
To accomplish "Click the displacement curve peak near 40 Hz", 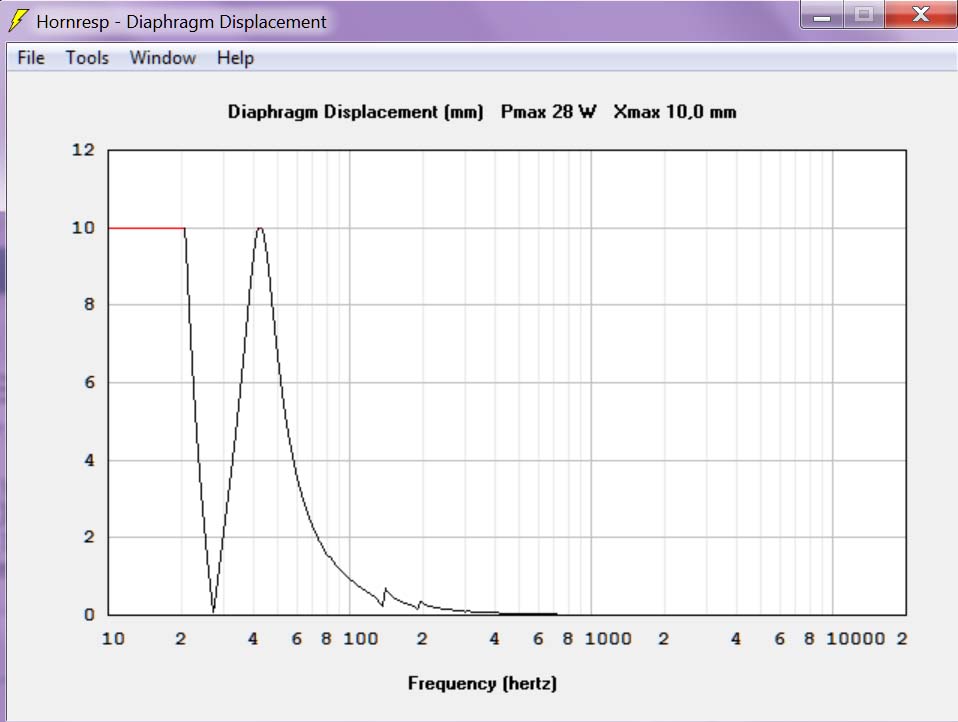I will [260, 228].
